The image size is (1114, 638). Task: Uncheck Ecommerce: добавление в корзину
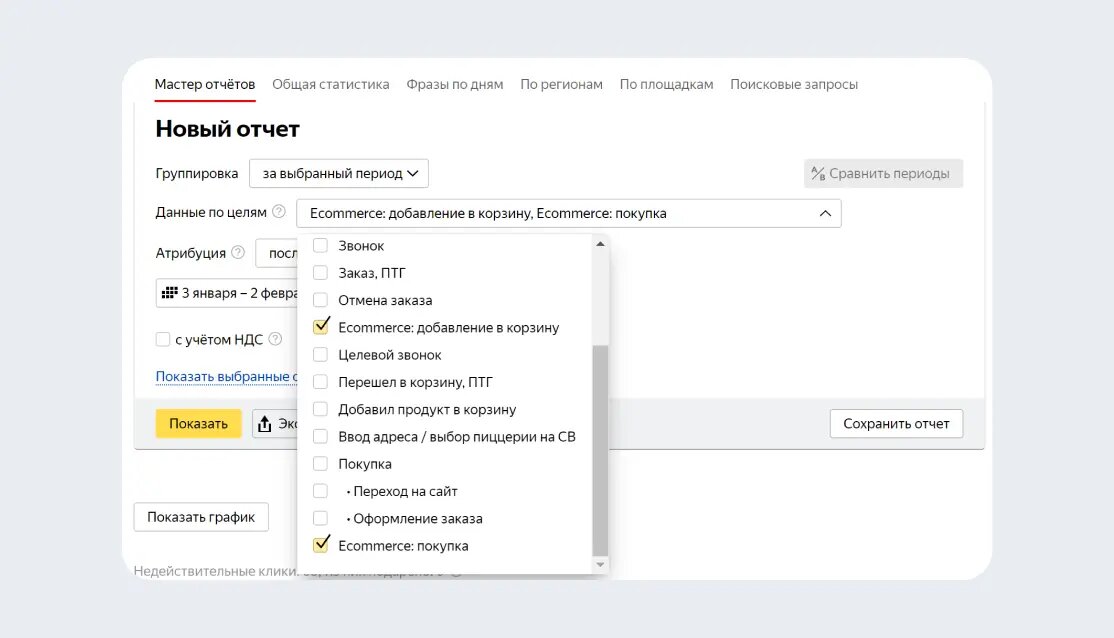(321, 326)
